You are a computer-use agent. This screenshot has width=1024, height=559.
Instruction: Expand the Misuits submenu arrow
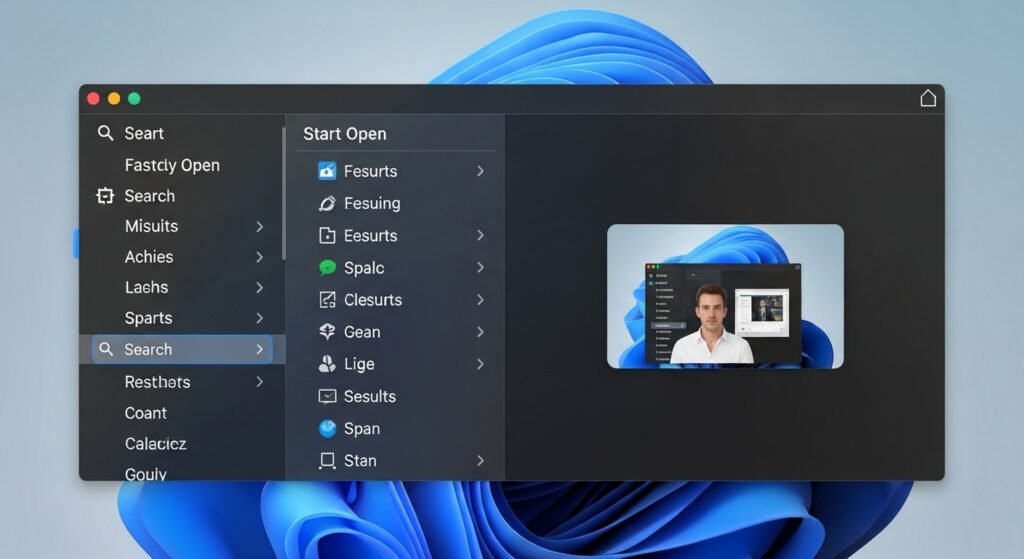click(259, 227)
